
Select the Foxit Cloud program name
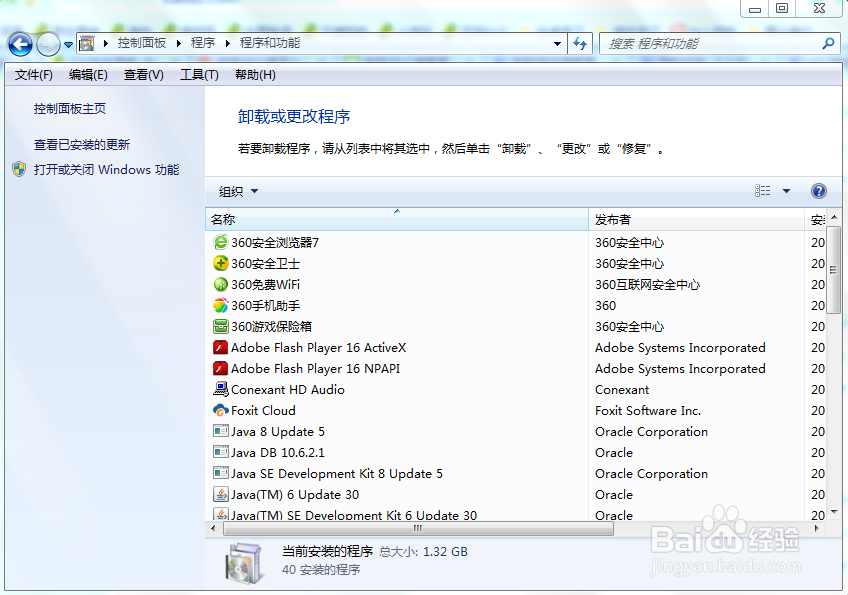(263, 411)
